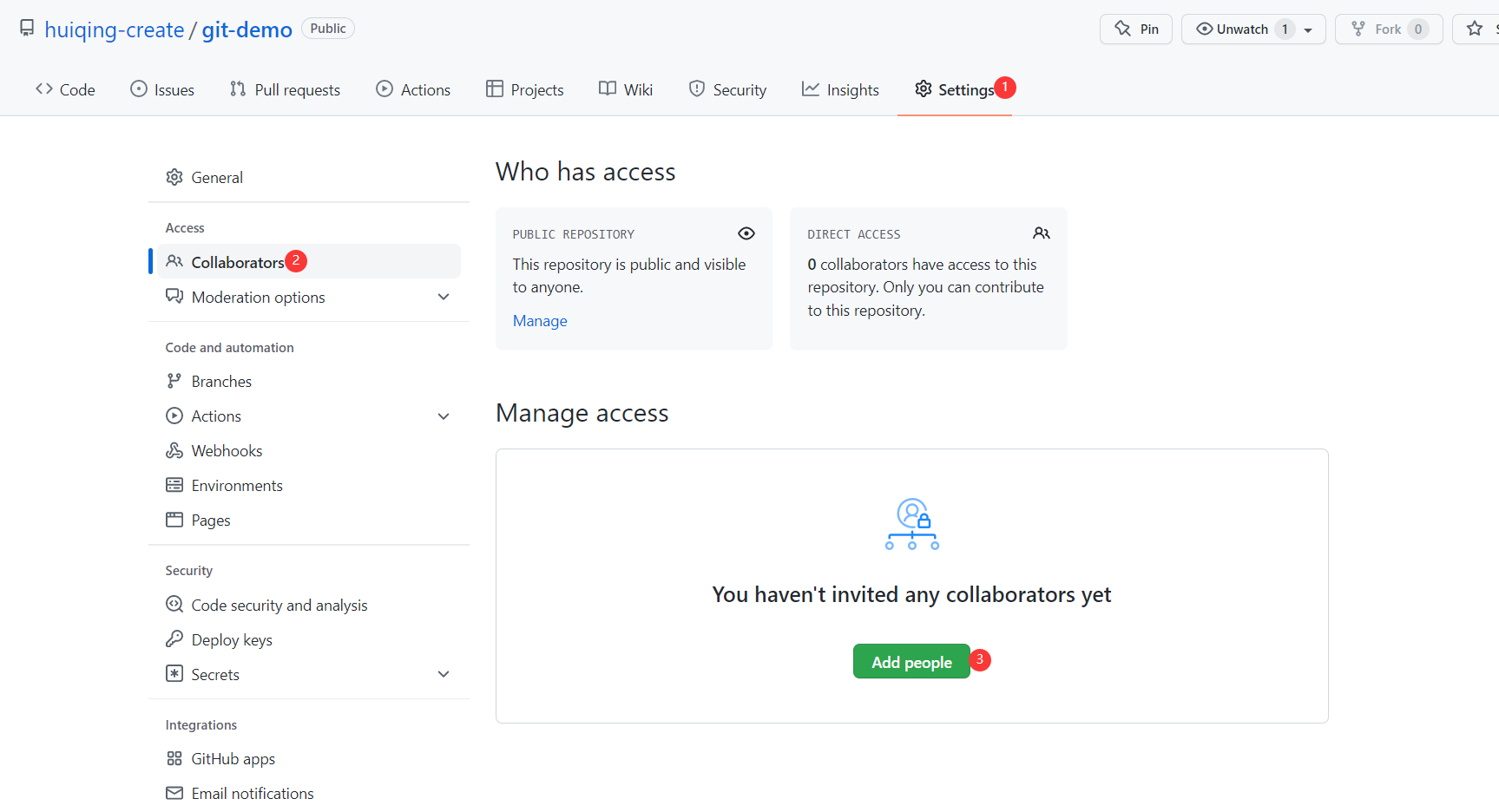The image size is (1499, 812).
Task: Click the Environments server icon
Action: coord(174,485)
